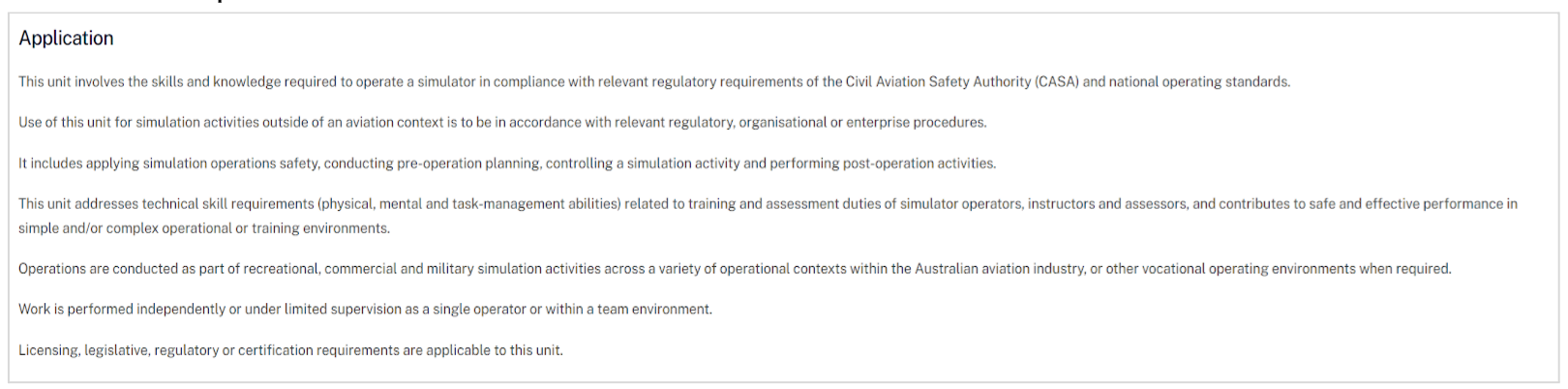The image size is (1568, 389).
Task: Click the paragraph starting 'This unit involves the skills'
Action: coord(654,82)
